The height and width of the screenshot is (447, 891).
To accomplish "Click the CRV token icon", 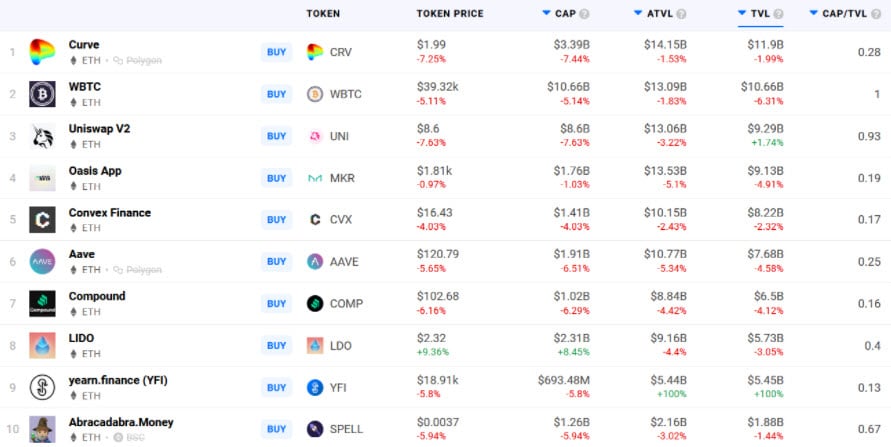I will (315, 52).
